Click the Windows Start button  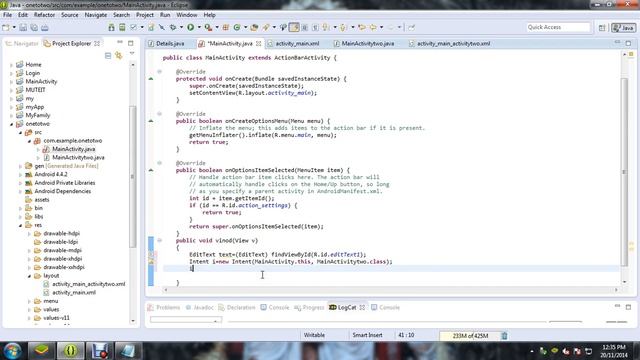click(13, 351)
